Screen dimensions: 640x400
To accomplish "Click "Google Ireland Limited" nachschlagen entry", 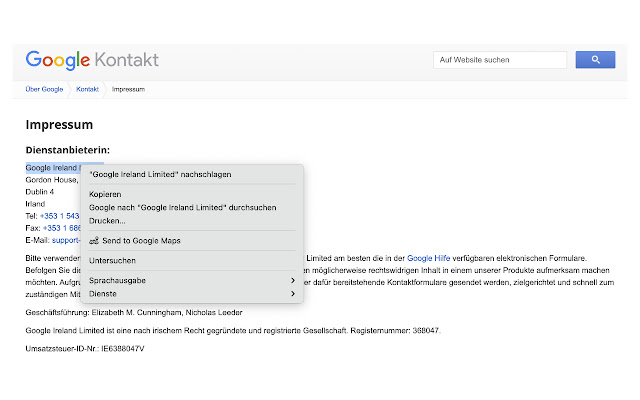I will 160,174.
